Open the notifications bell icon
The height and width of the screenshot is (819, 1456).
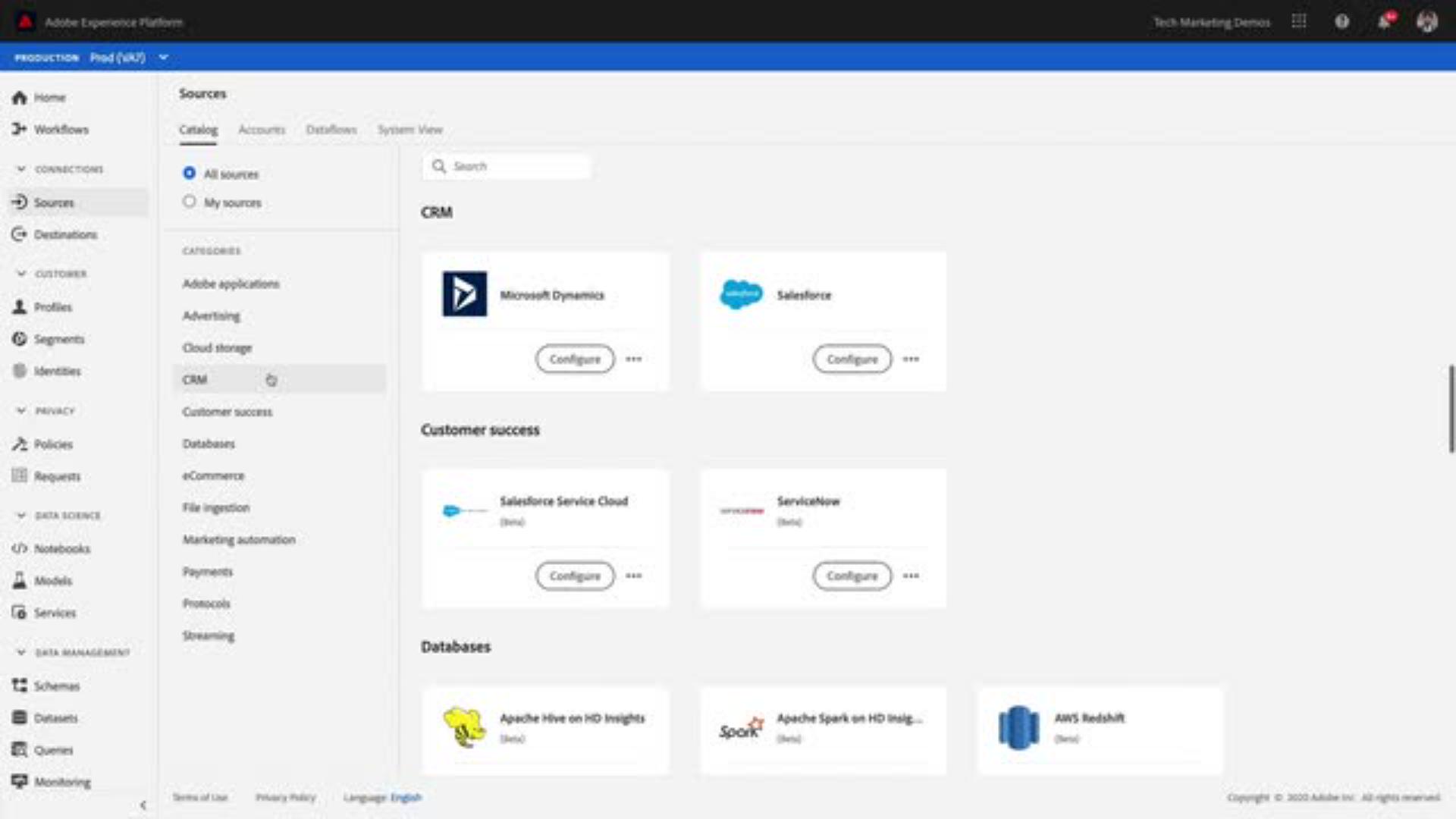[1385, 21]
